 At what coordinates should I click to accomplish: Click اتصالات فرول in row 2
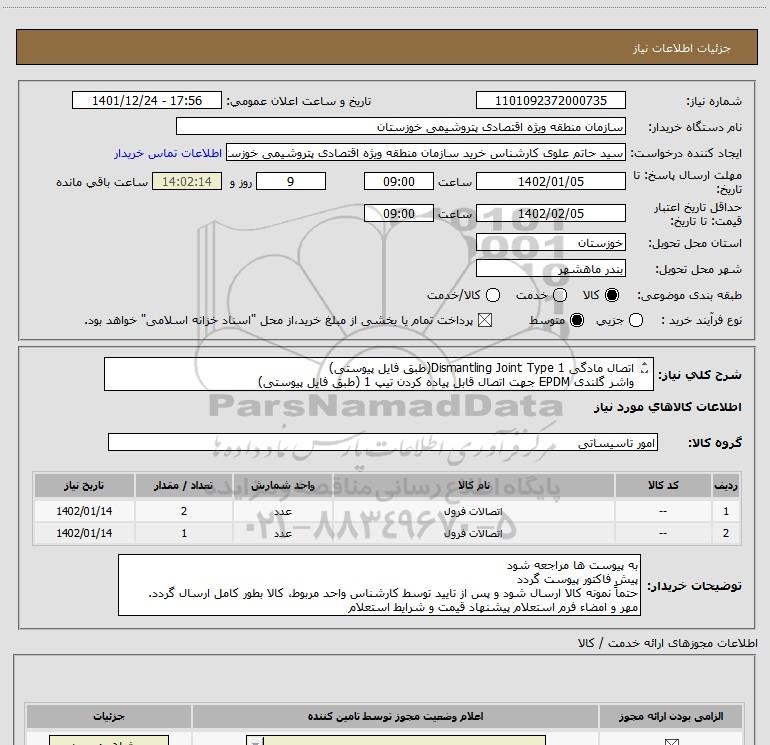point(473,533)
